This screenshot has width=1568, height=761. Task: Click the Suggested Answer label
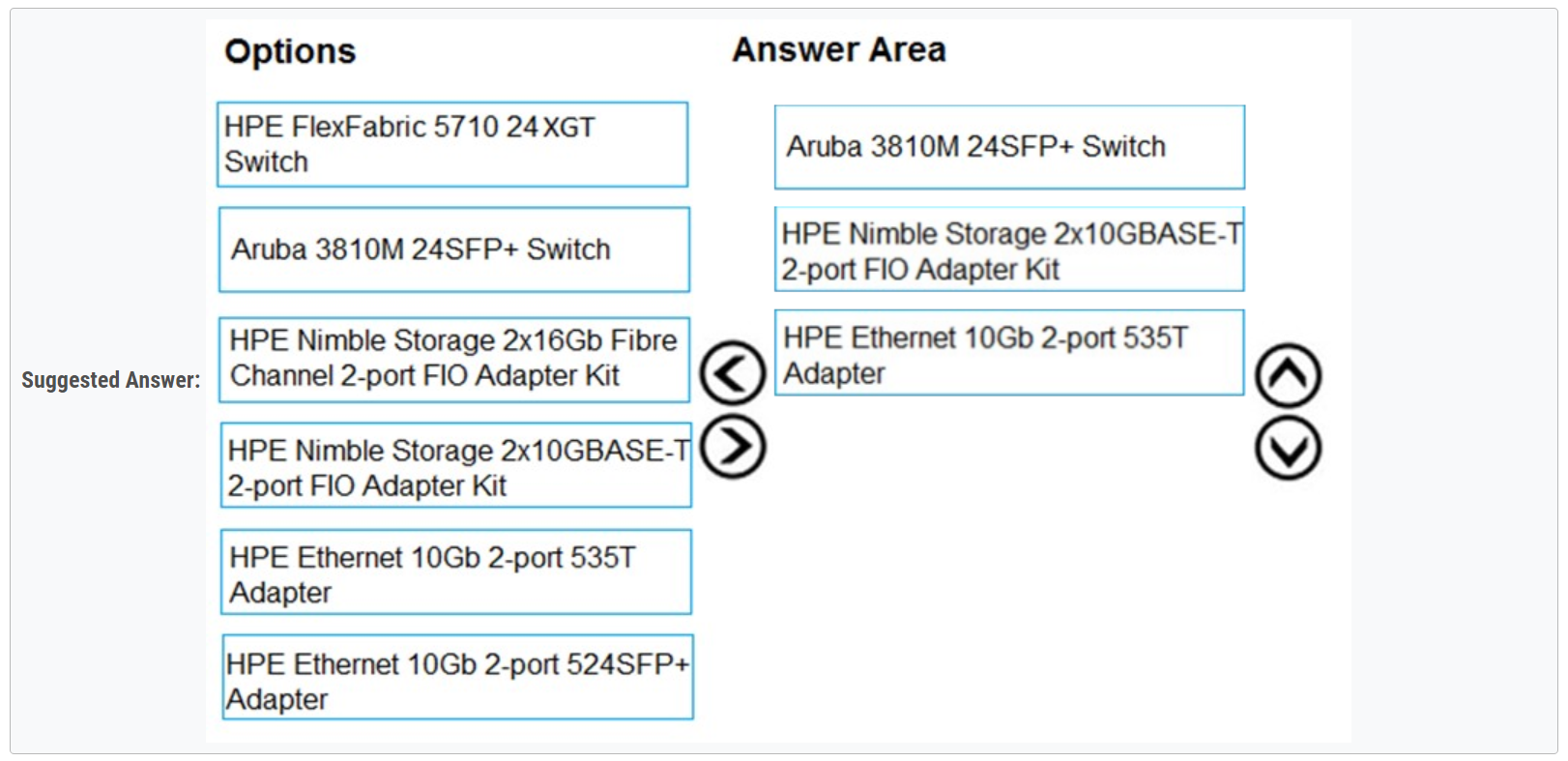pos(110,380)
